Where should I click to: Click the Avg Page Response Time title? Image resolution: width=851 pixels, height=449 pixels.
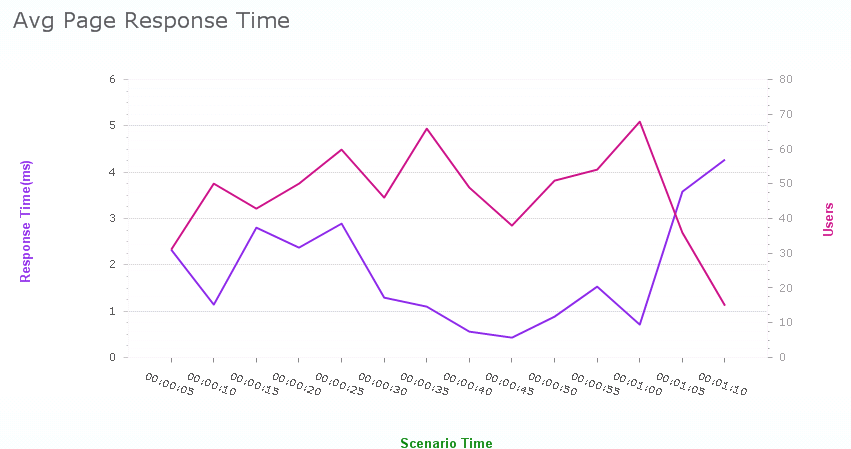(x=151, y=20)
